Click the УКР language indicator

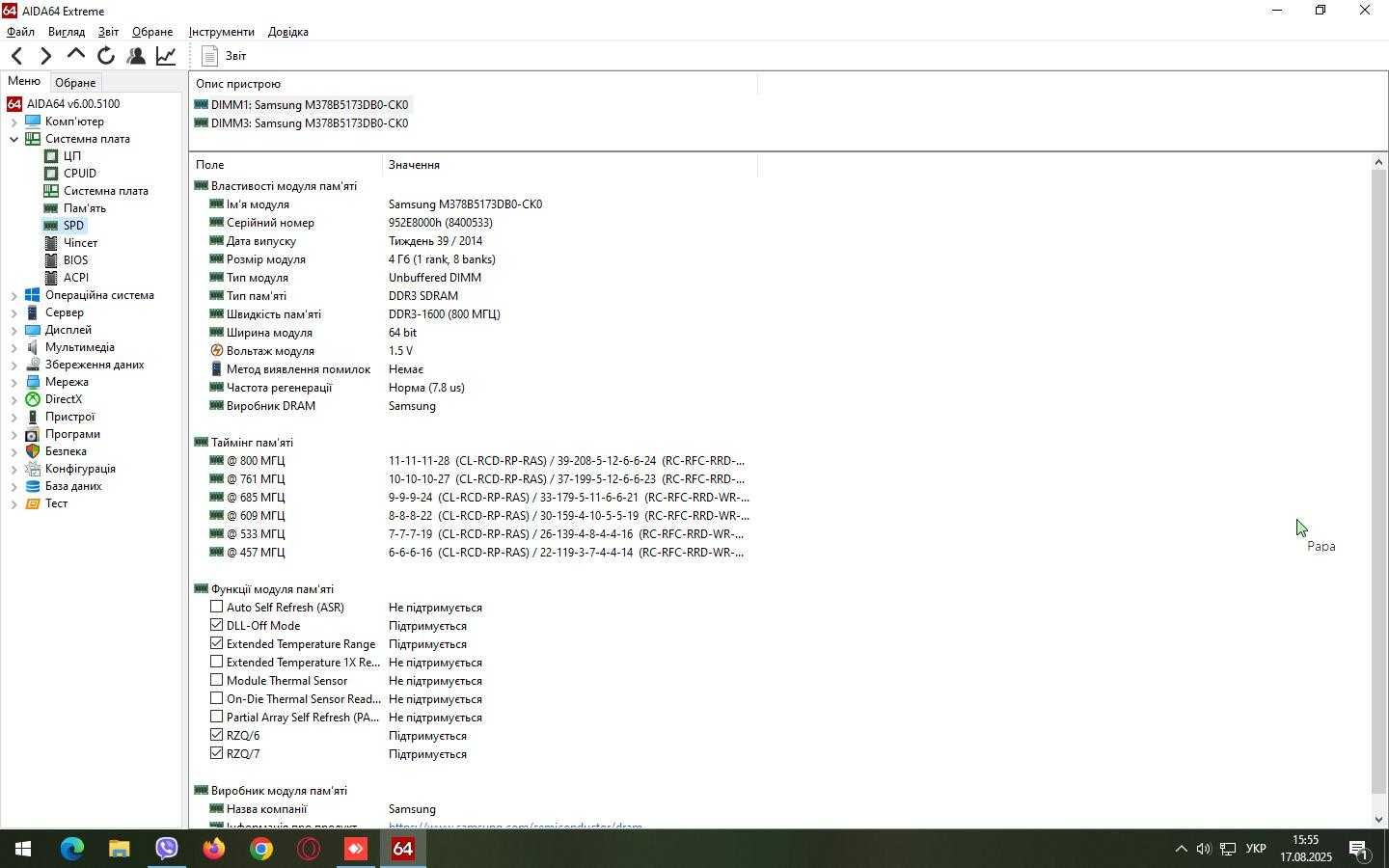[x=1256, y=849]
